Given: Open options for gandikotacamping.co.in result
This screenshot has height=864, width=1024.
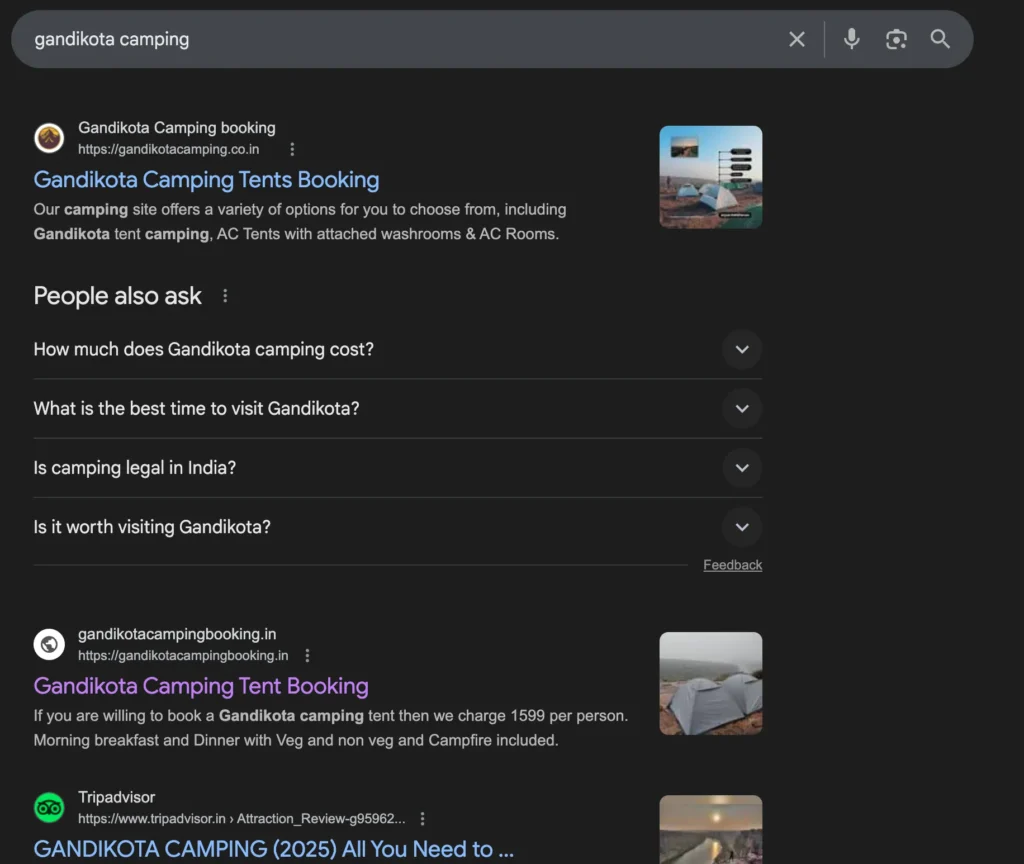Looking at the screenshot, I should [292, 149].
